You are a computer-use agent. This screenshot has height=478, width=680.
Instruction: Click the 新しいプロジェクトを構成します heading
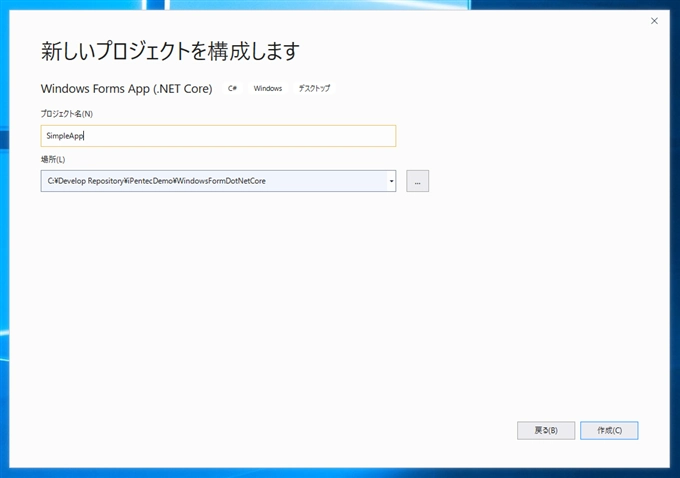170,49
